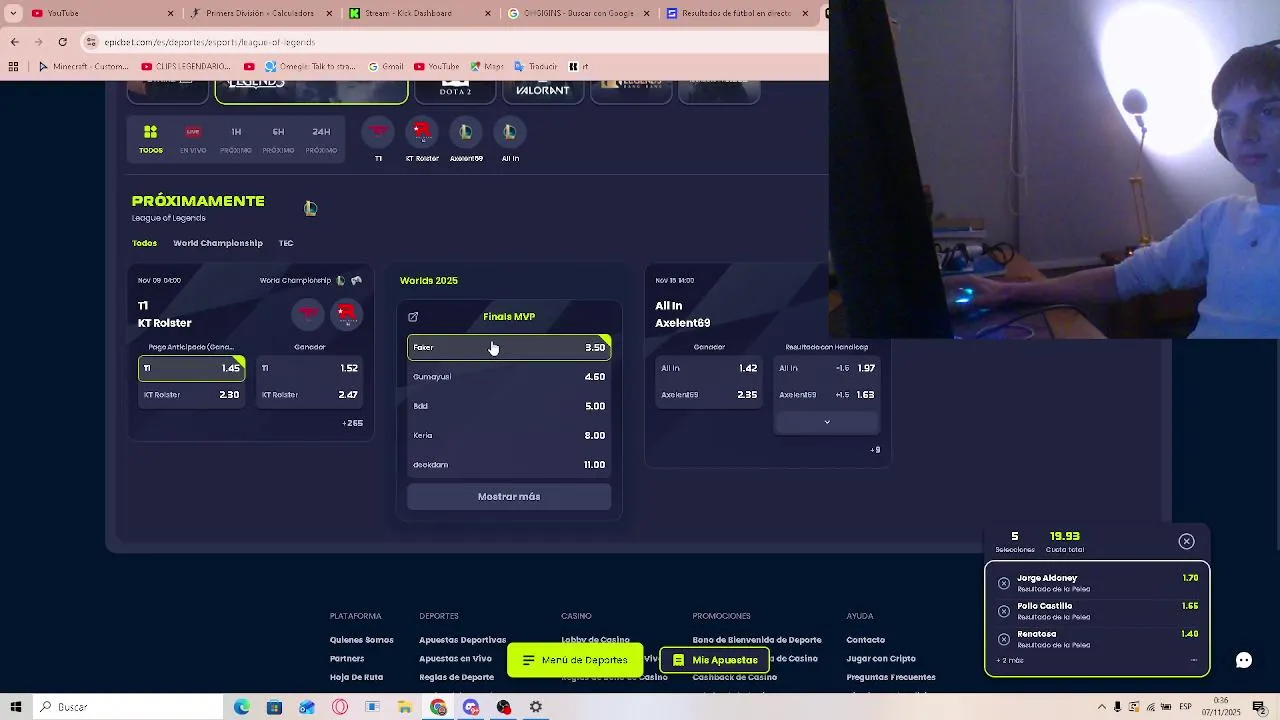Deselect T1 1.45 Pago Anticipado odd
Screen dimensions: 1280x720
(191, 368)
